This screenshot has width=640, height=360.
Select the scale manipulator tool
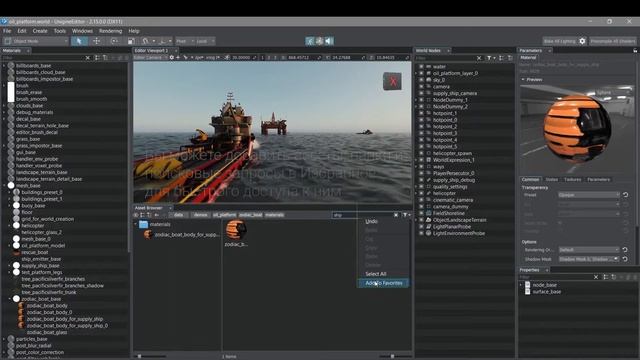tap(131, 41)
